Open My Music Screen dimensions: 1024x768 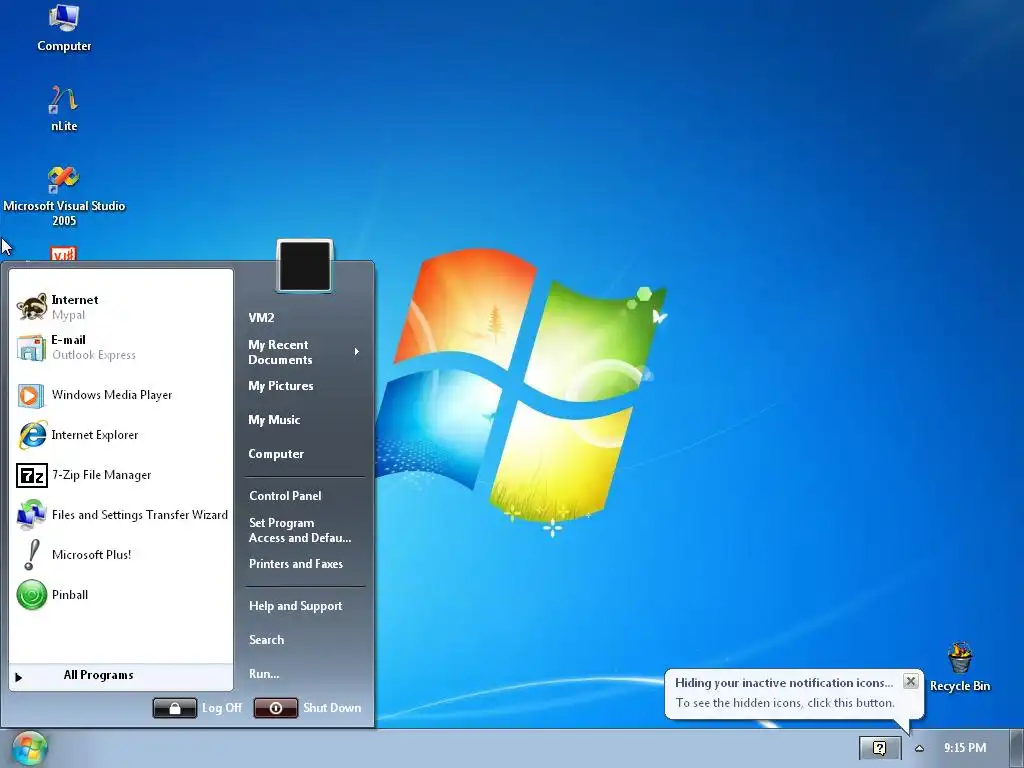tap(274, 420)
